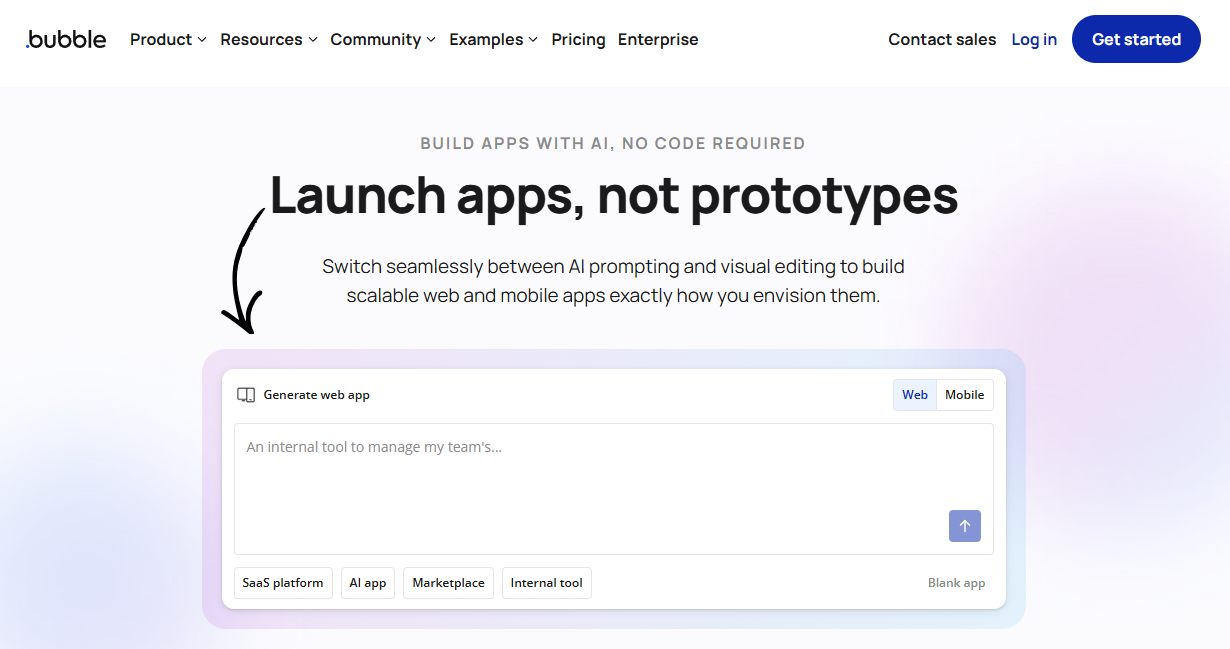Open the Community dropdown menu

pos(382,39)
